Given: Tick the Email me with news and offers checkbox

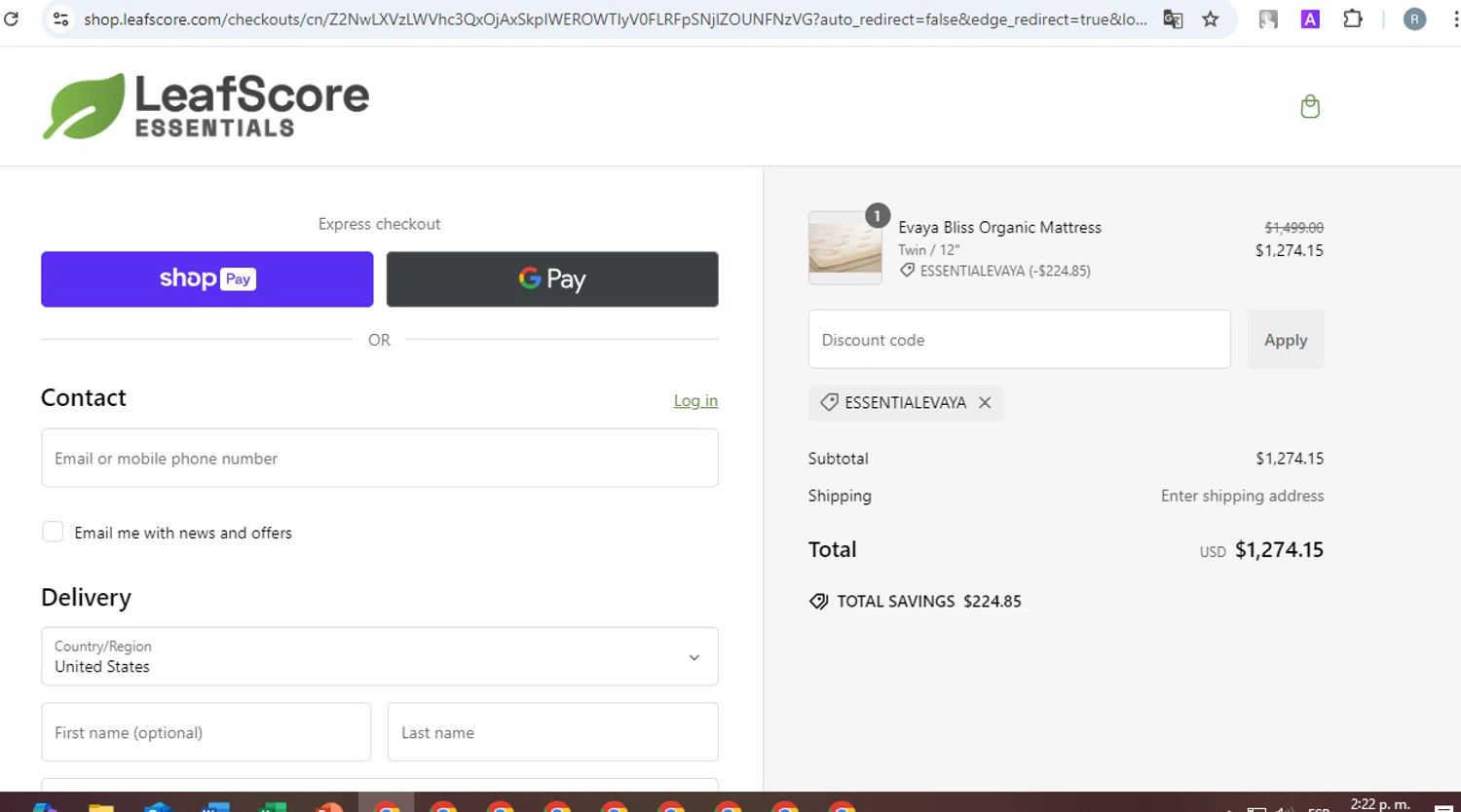Looking at the screenshot, I should (53, 532).
